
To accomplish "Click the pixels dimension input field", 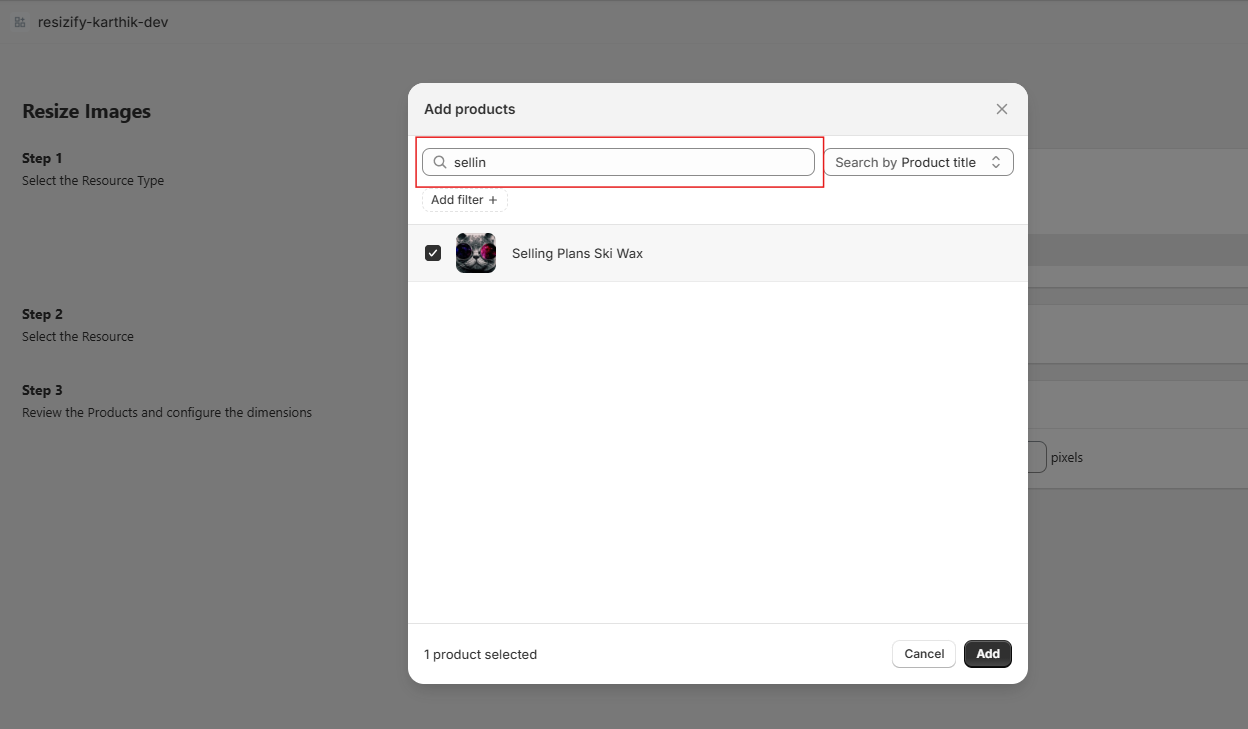I will point(1035,456).
